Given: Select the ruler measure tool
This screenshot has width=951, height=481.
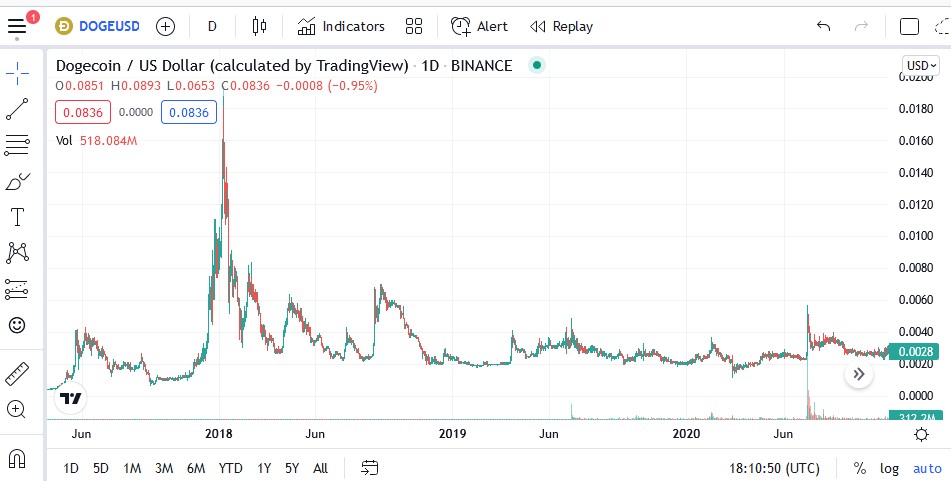Looking at the screenshot, I should click(x=17, y=374).
